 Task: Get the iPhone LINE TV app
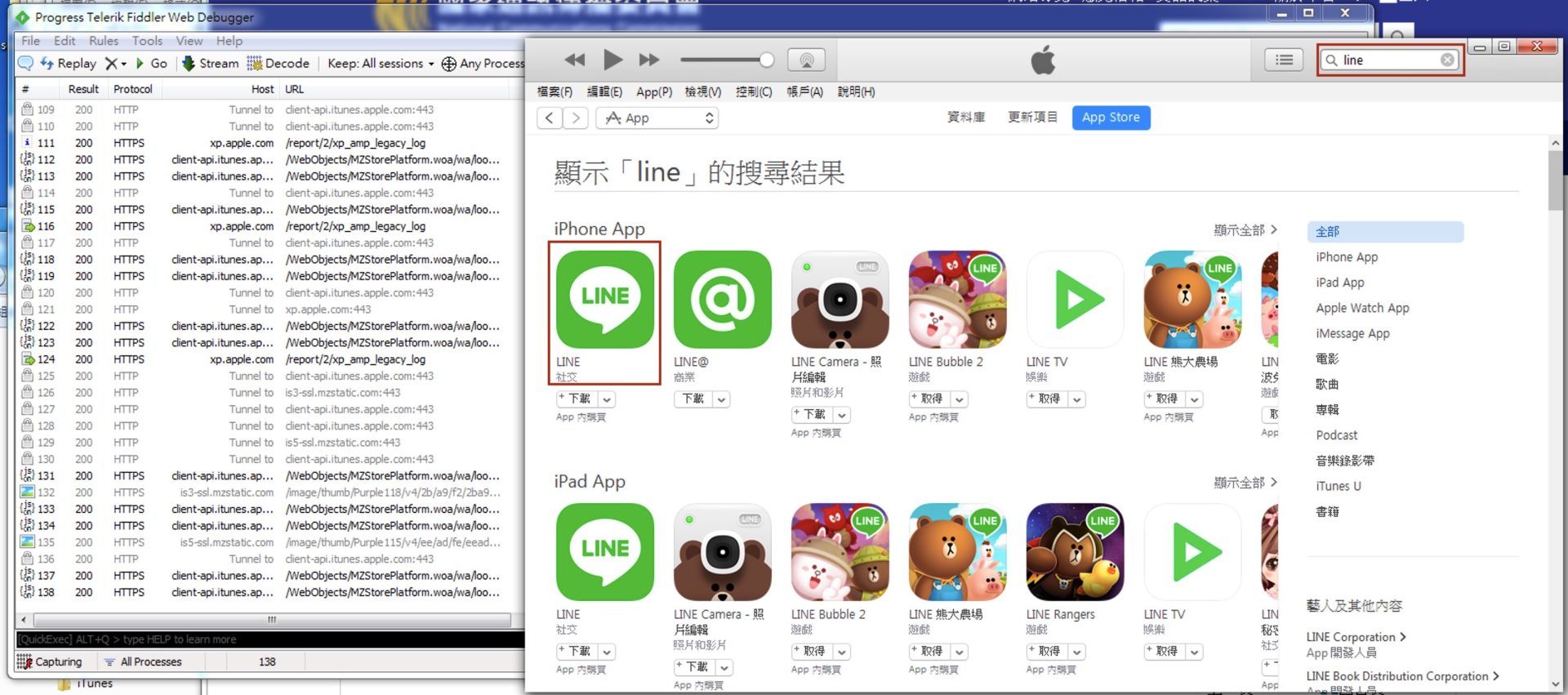coord(1047,399)
